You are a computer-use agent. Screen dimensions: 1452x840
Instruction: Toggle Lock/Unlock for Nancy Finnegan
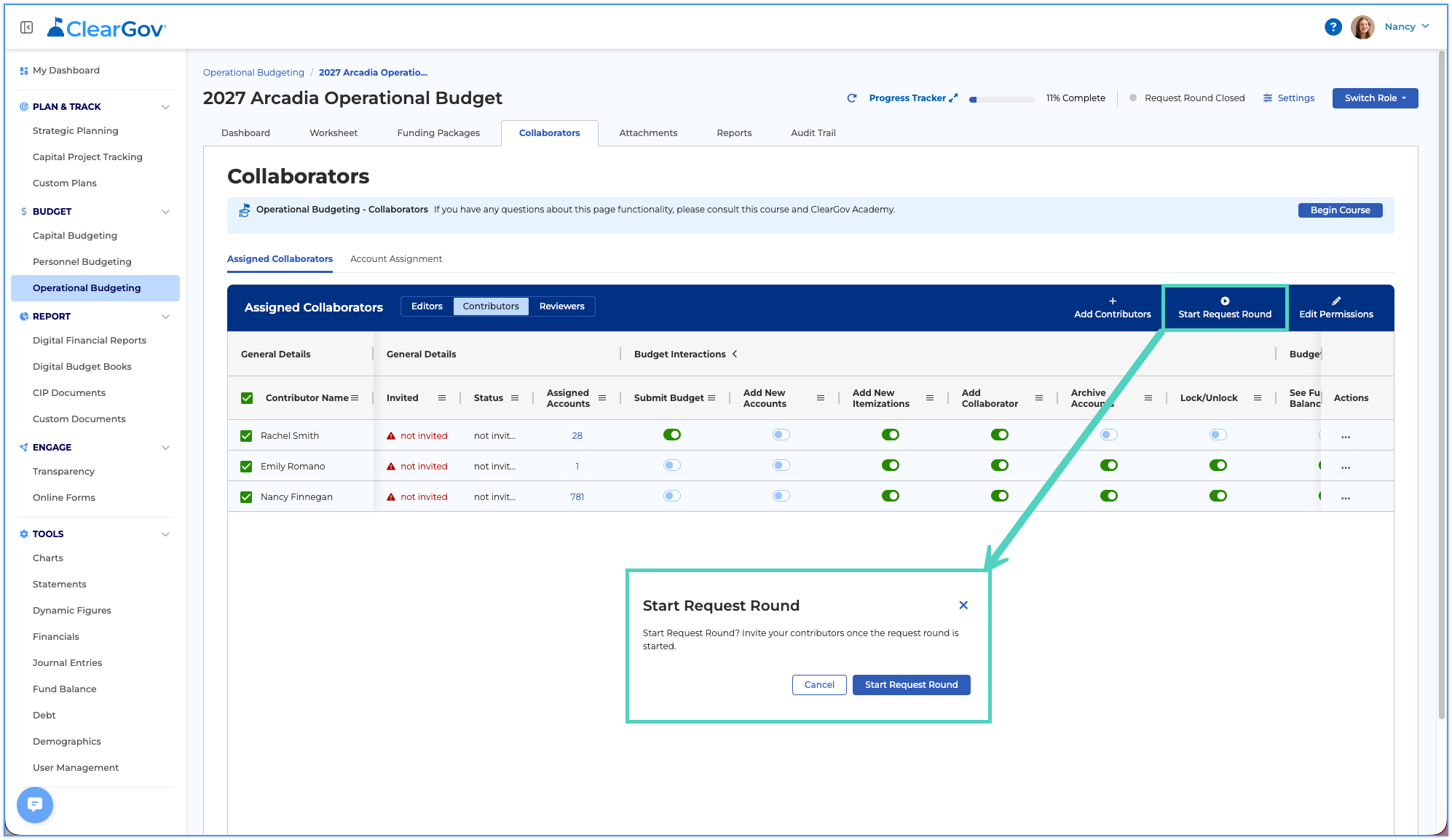tap(1218, 496)
